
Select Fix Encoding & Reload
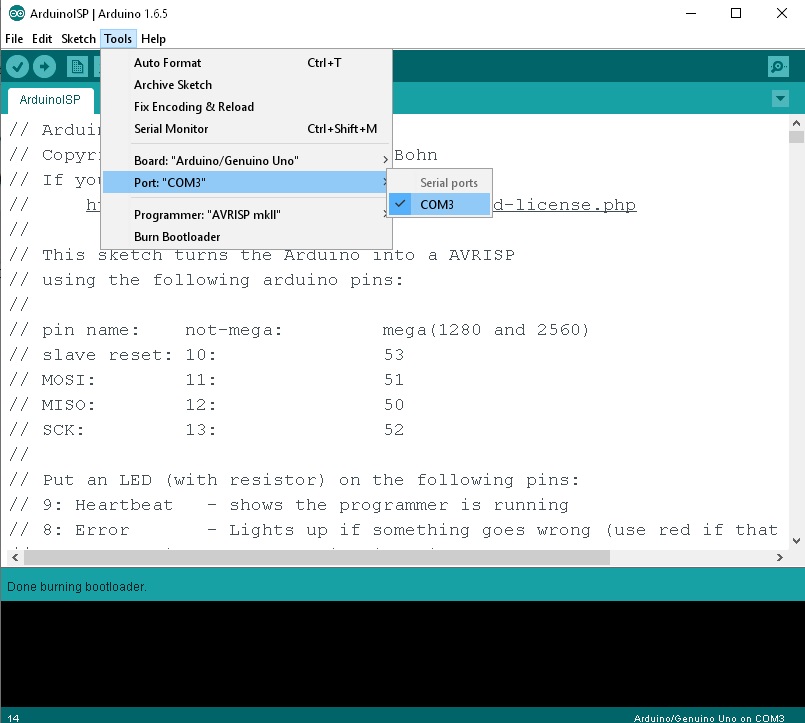[x=246, y=107]
